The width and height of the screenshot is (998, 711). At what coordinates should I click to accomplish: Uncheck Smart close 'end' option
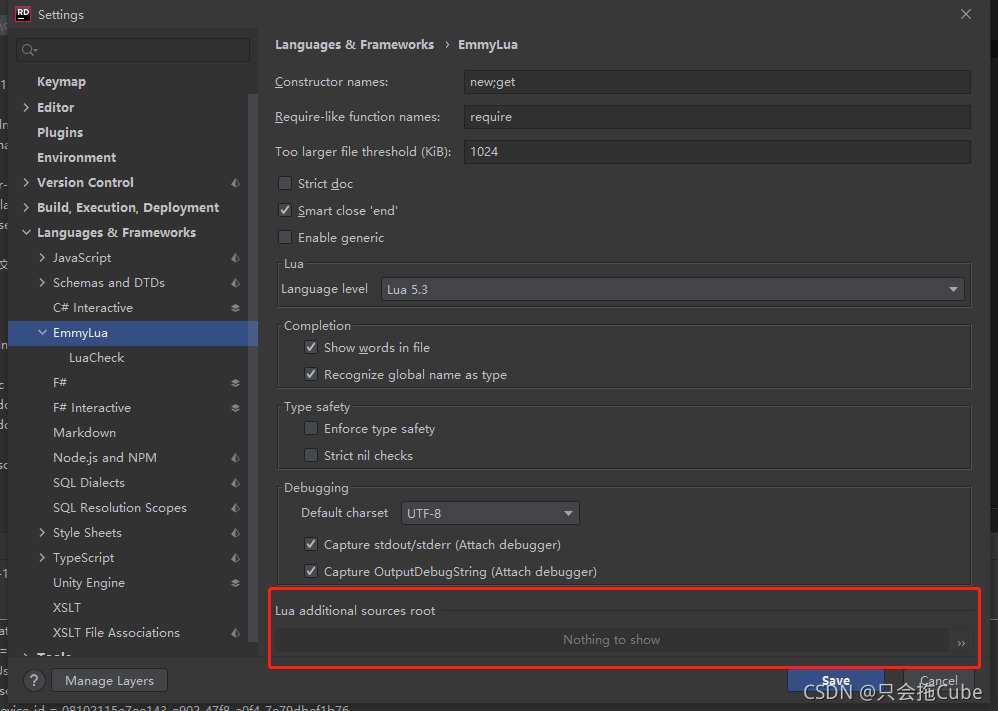pos(285,210)
